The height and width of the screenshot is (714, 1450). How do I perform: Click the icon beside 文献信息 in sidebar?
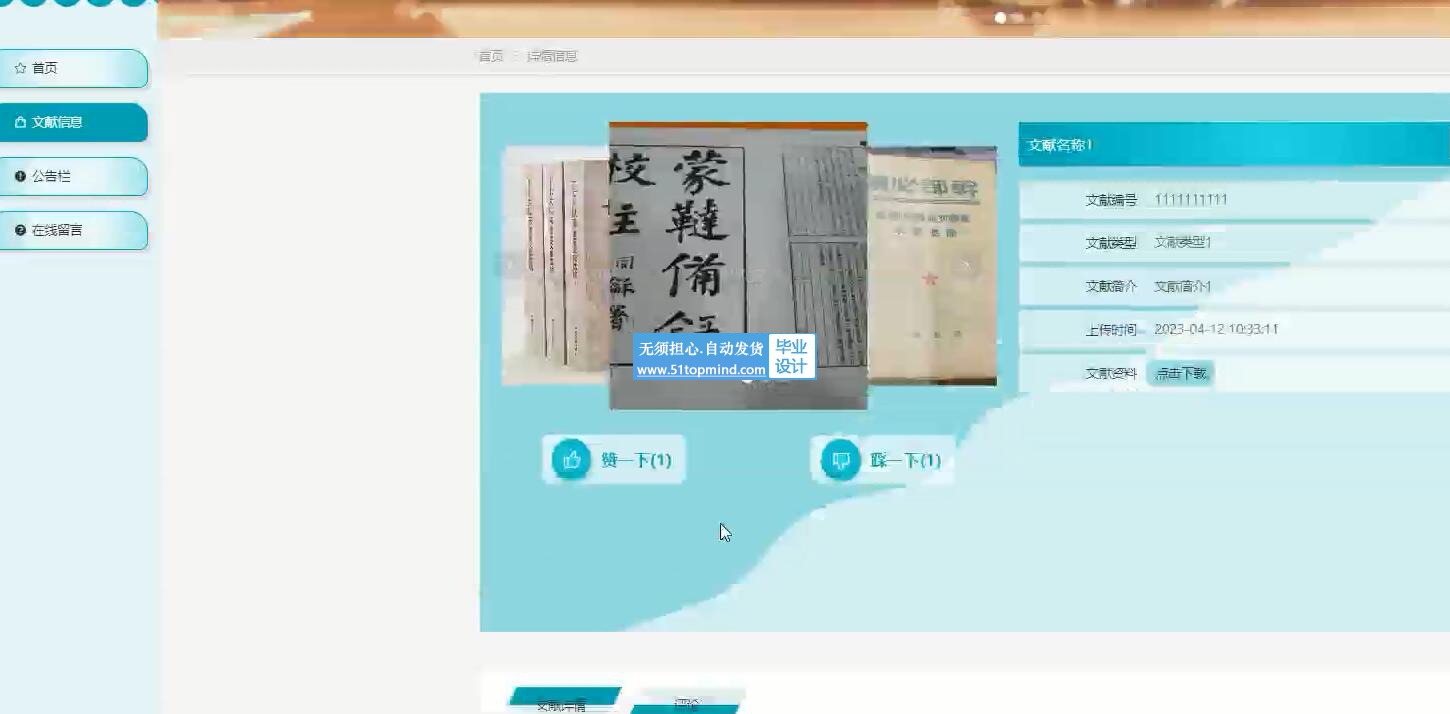[x=20, y=122]
